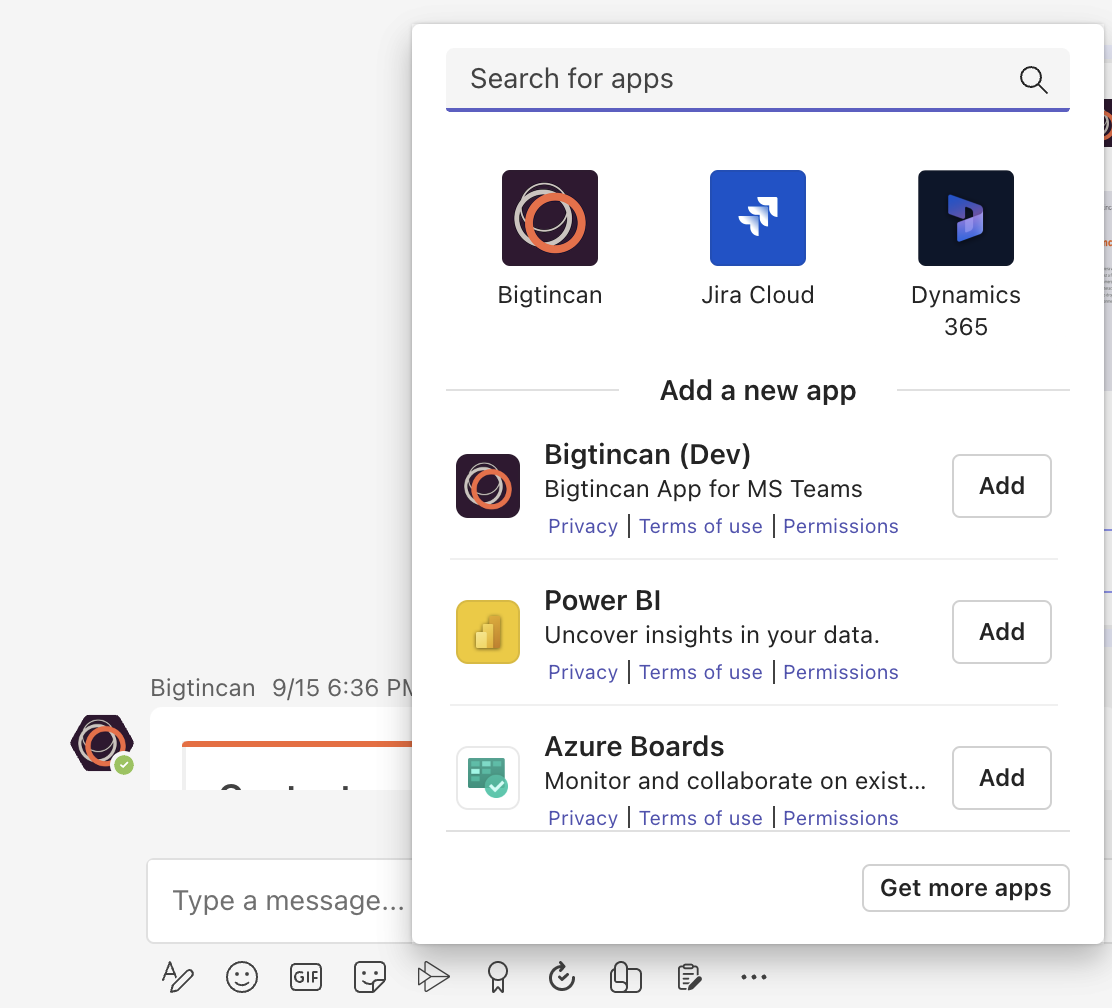Add the Bigtincan (Dev) app
Image resolution: width=1112 pixels, height=1008 pixels.
coord(1001,486)
